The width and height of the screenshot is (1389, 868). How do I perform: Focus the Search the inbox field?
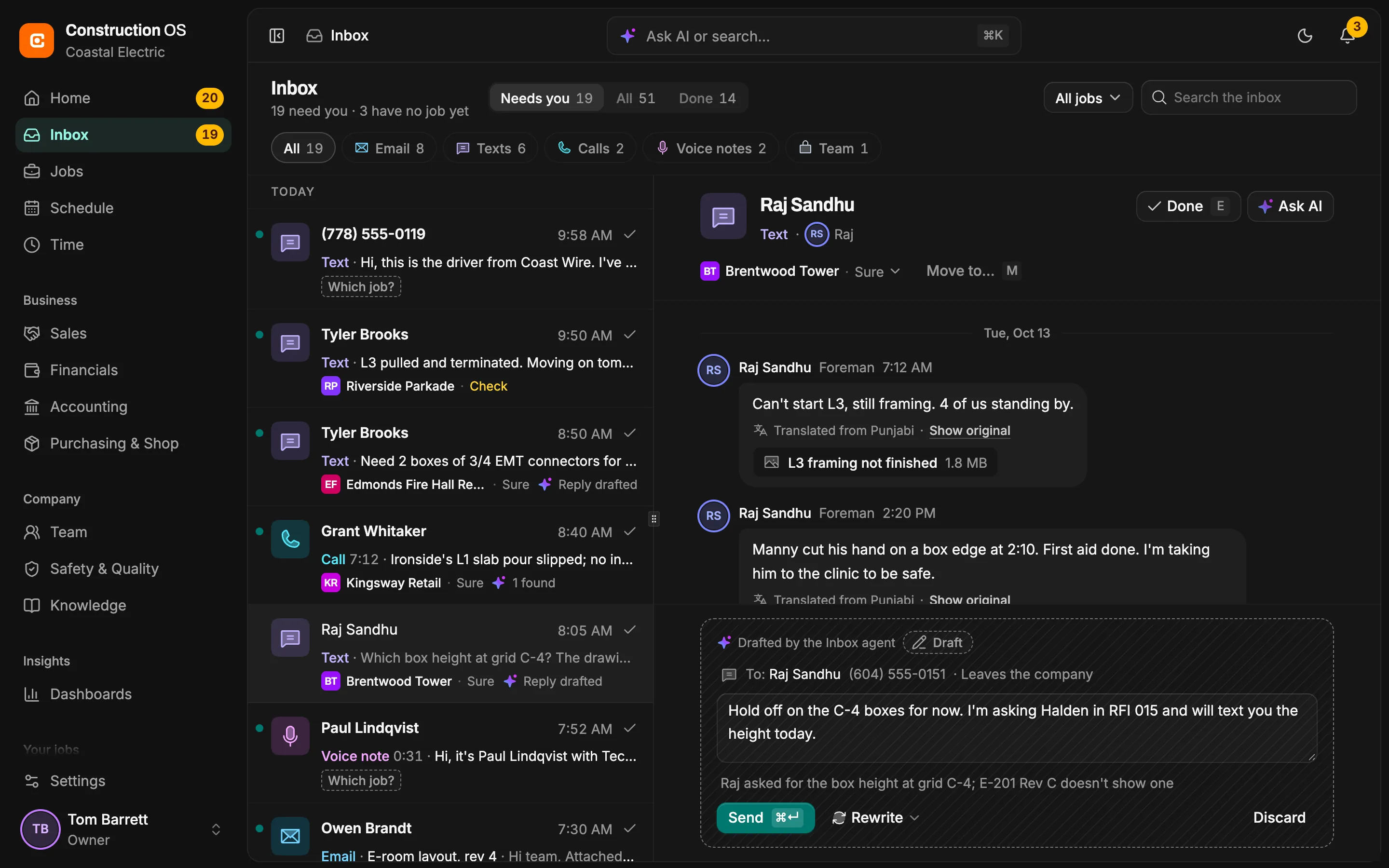coord(1249,97)
